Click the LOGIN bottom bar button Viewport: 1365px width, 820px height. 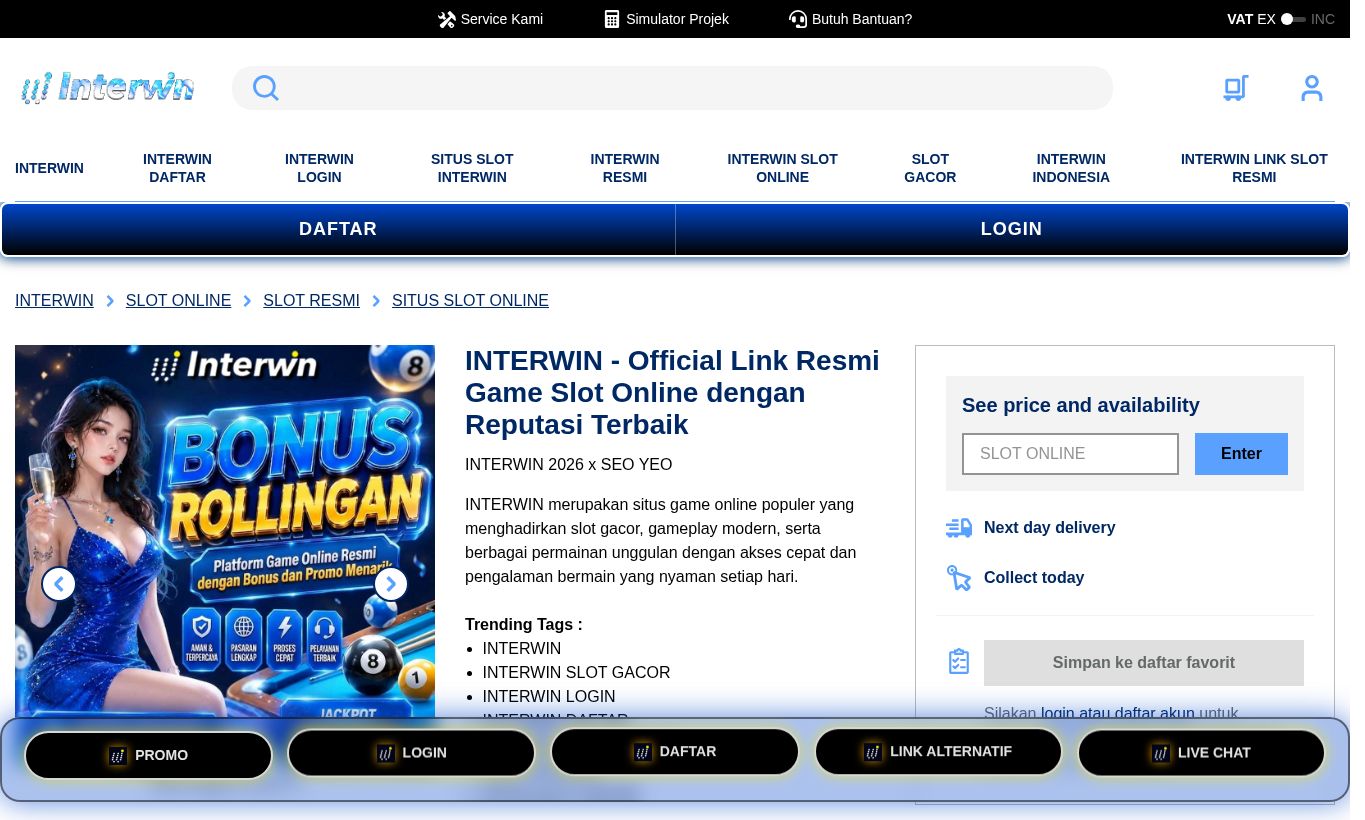click(x=411, y=753)
